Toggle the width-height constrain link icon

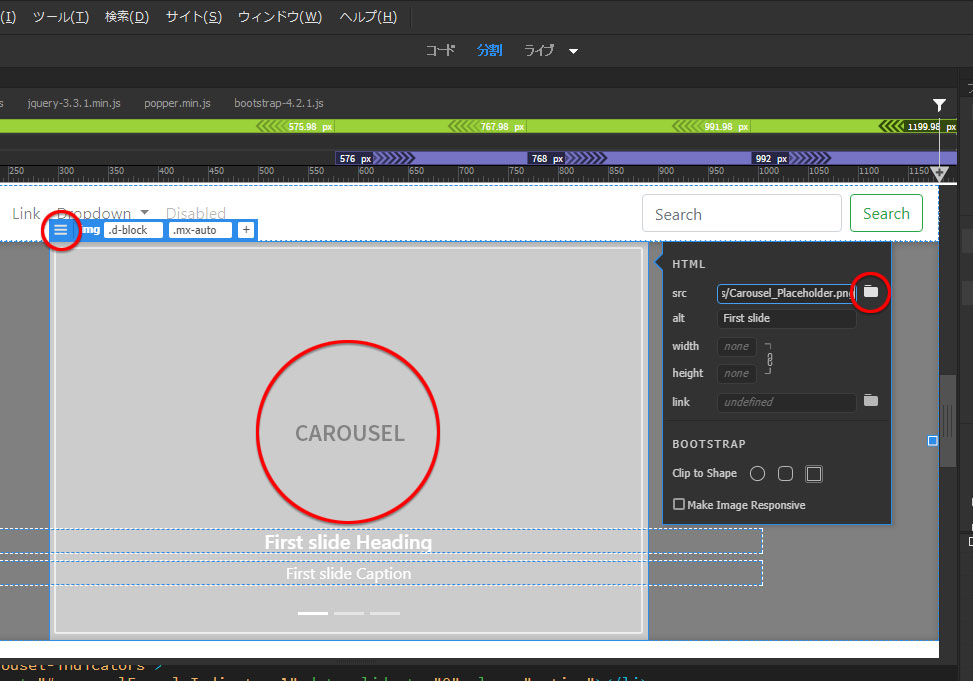[769, 359]
